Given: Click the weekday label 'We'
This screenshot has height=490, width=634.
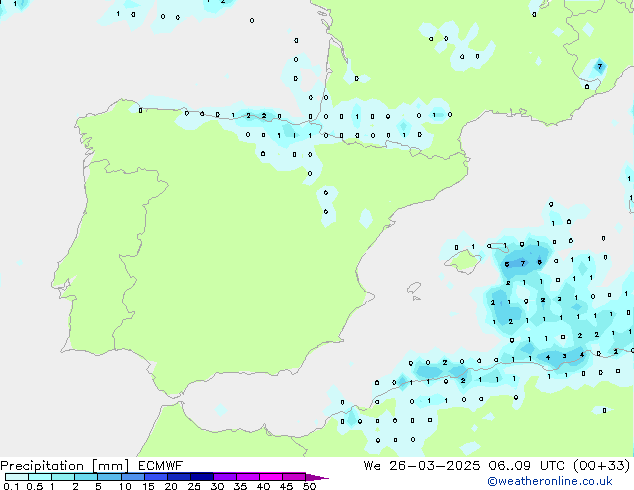Looking at the screenshot, I should coord(372,466).
